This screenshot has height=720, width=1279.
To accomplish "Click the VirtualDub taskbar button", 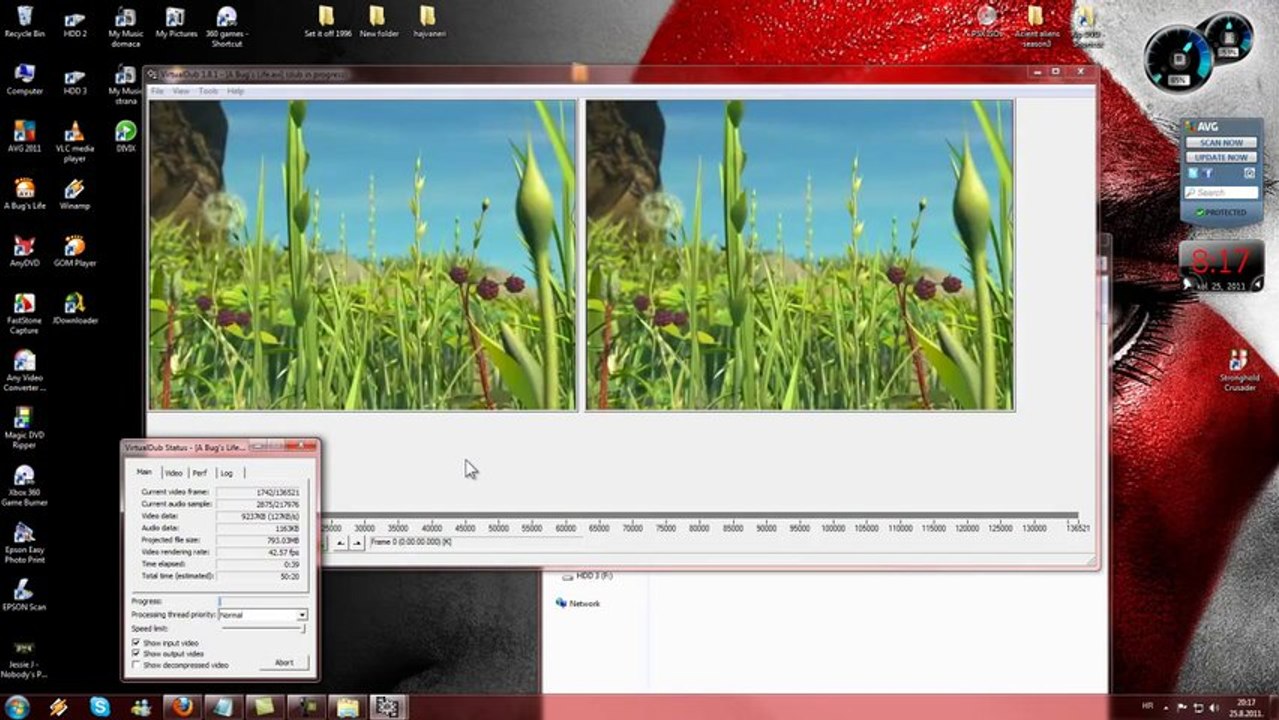I will [387, 707].
